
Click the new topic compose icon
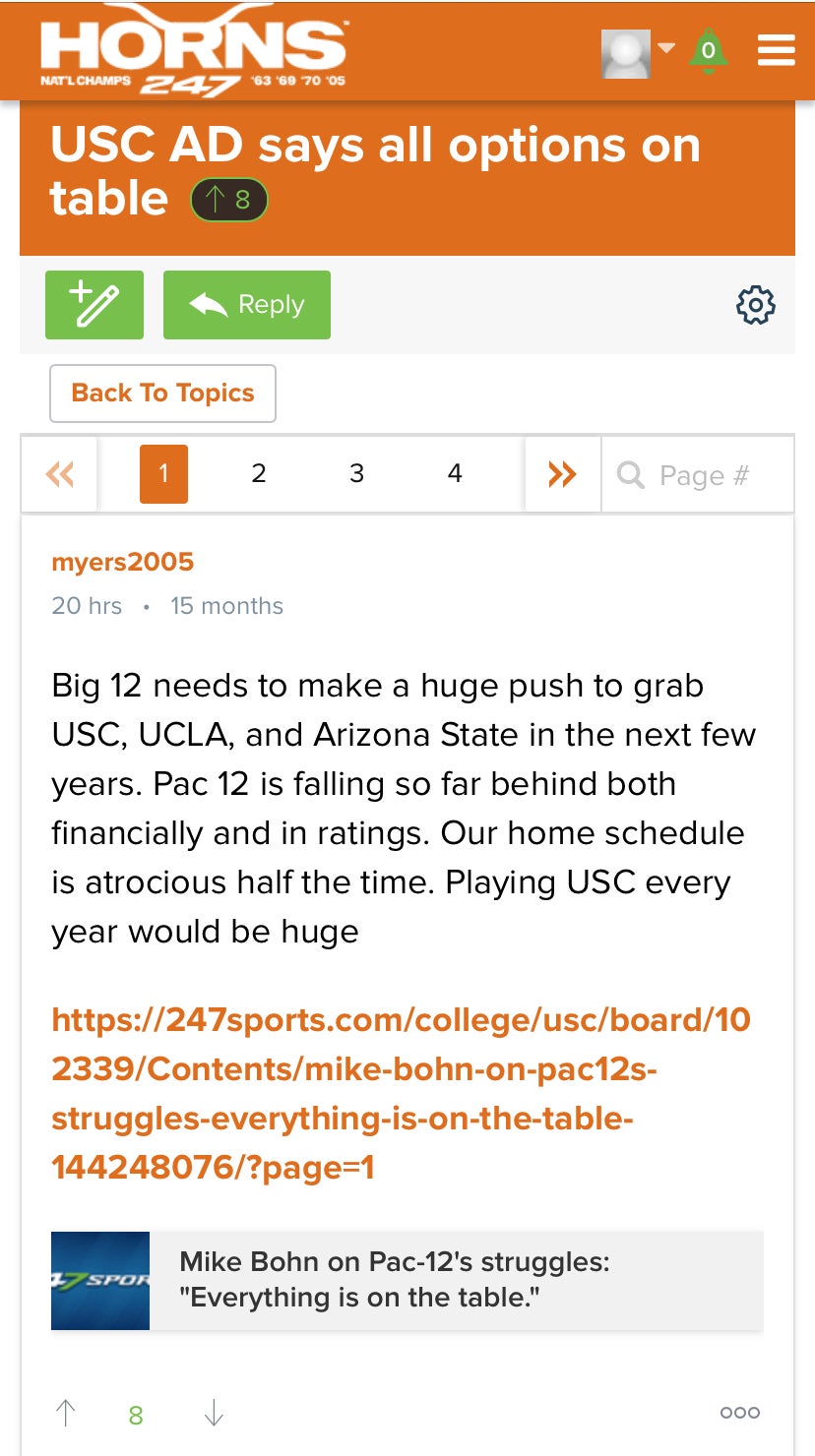(94, 305)
